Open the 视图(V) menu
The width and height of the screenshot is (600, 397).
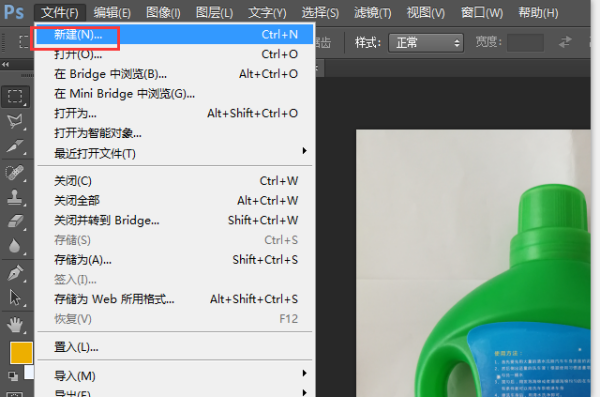pos(426,13)
